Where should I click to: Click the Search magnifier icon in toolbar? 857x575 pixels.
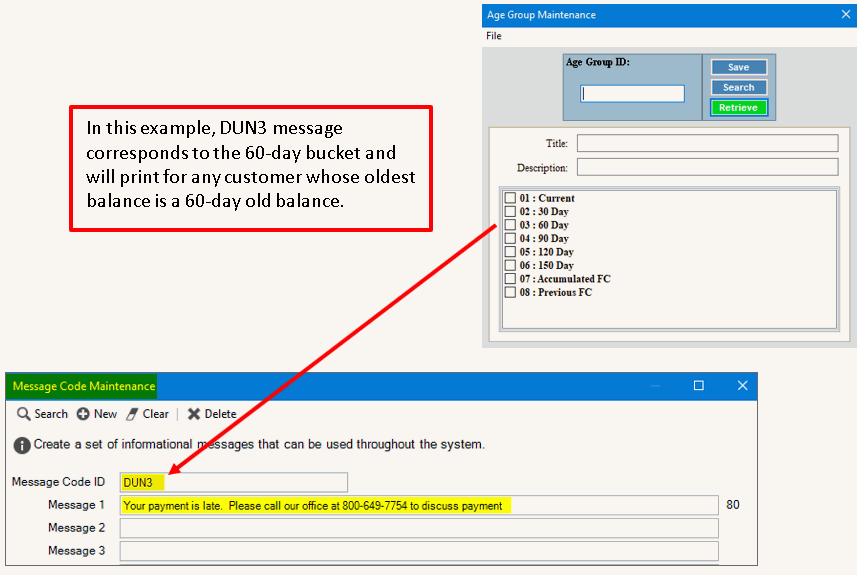point(24,414)
